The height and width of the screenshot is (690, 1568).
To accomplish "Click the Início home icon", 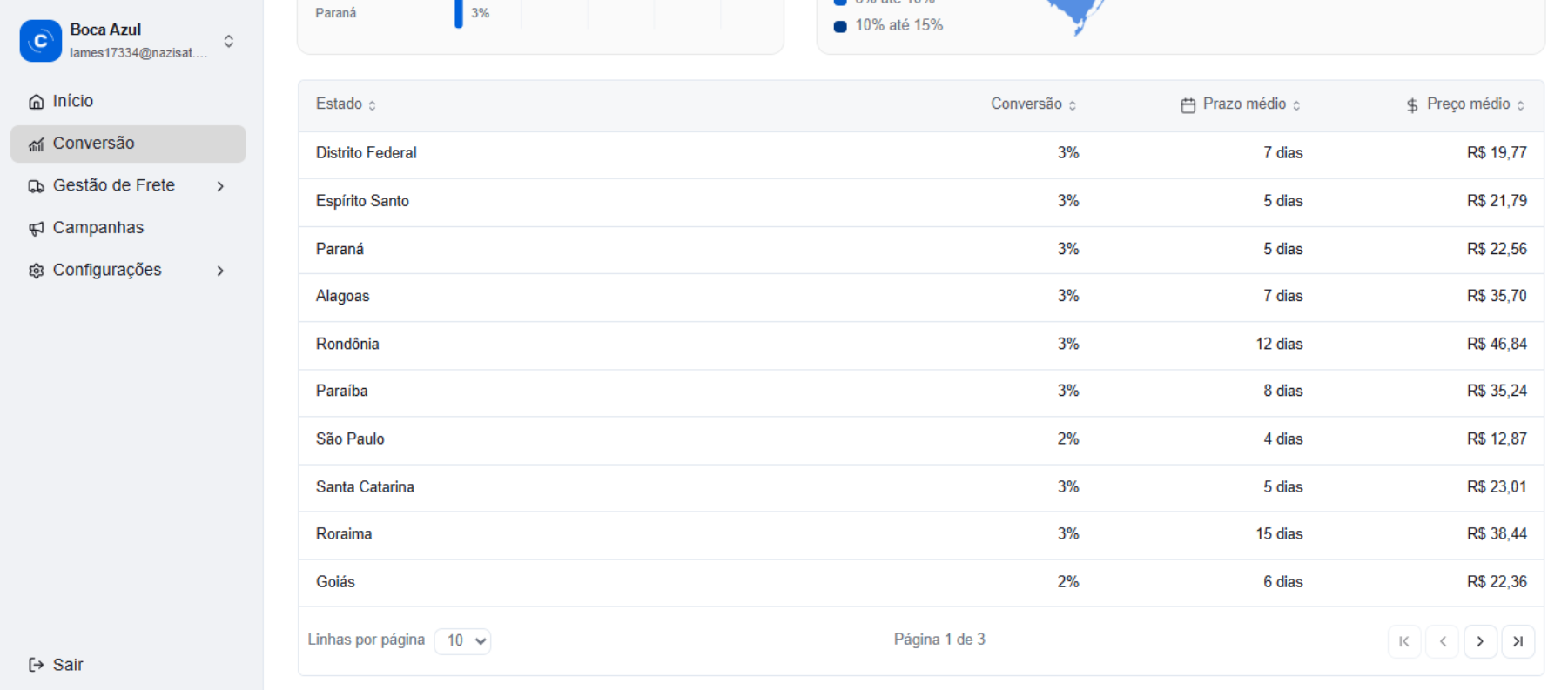I will click(36, 102).
